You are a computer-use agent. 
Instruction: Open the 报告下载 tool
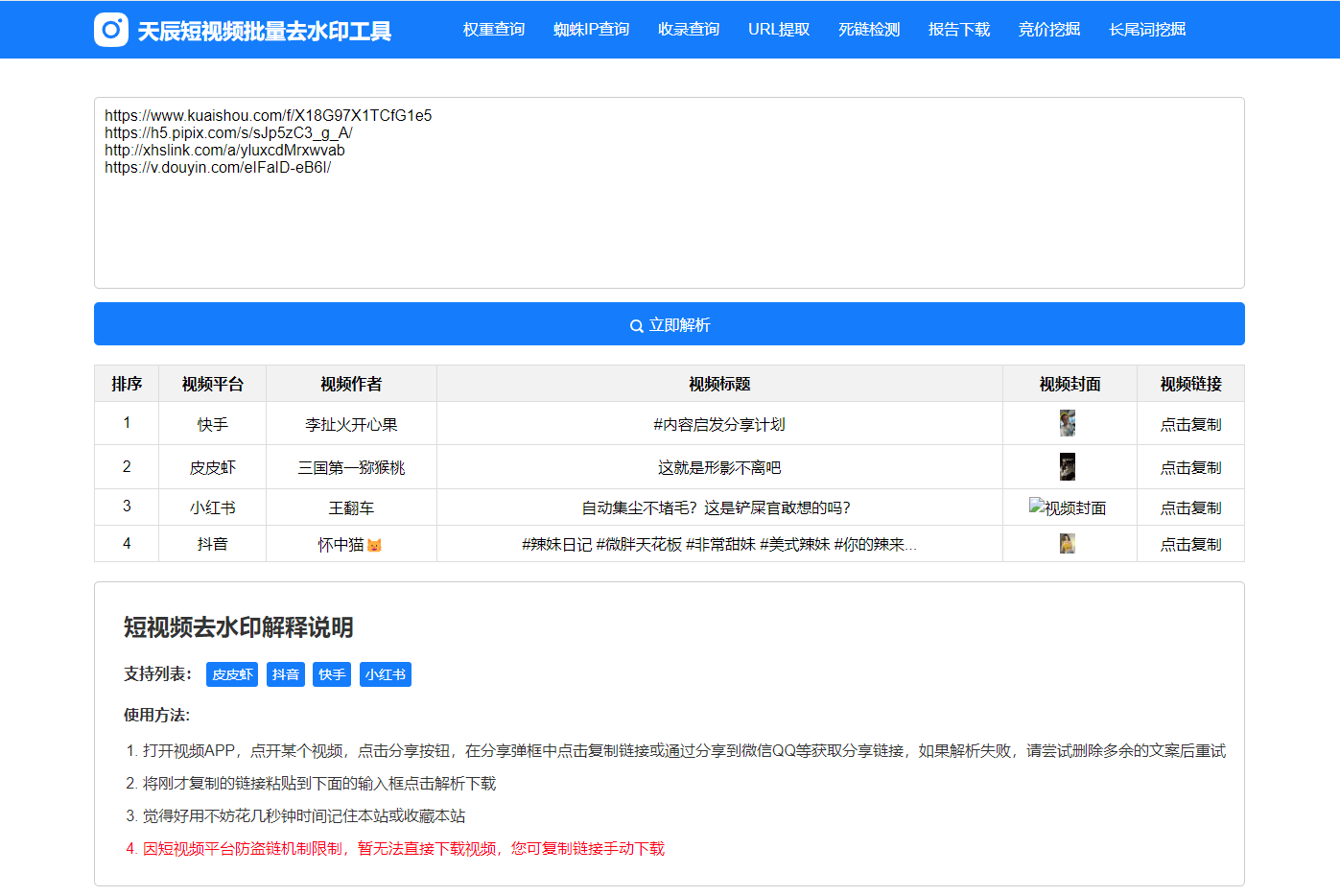(x=958, y=30)
